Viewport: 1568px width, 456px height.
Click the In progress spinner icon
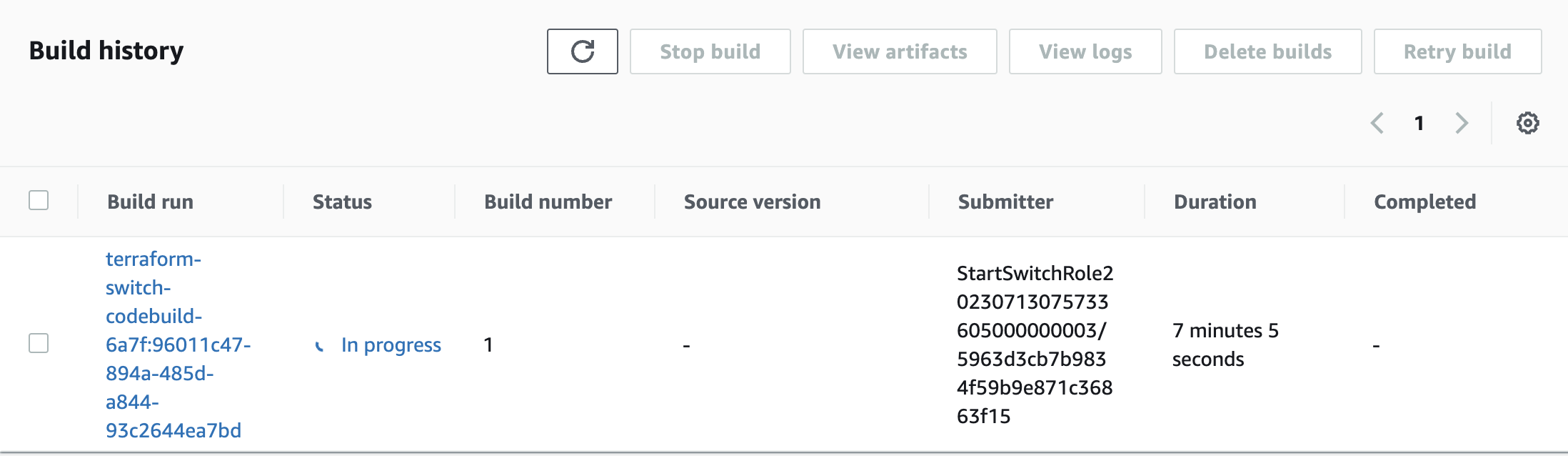click(x=320, y=346)
